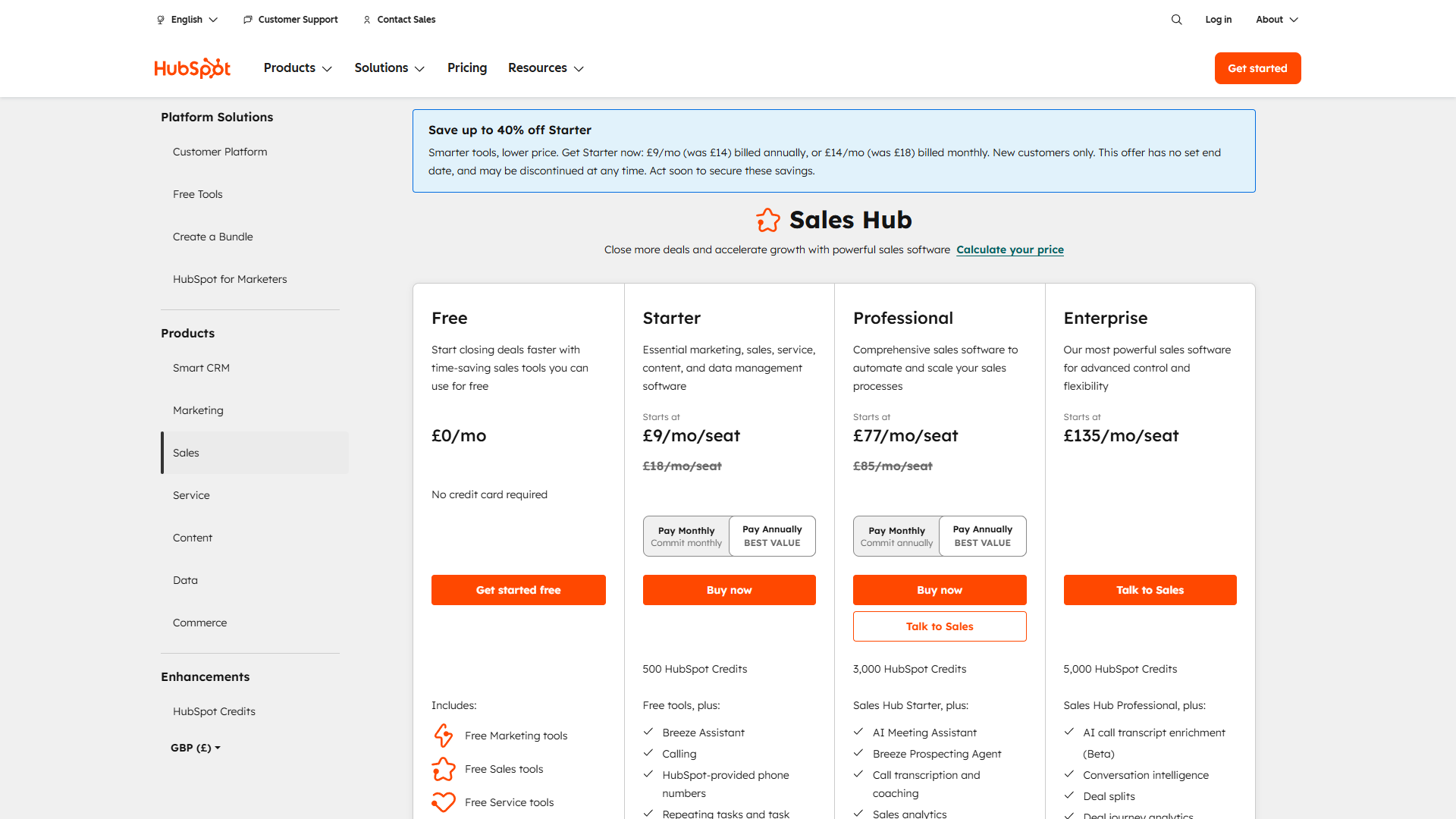Click 'No credit card required' text
This screenshot has width=1456, height=819.
[489, 494]
